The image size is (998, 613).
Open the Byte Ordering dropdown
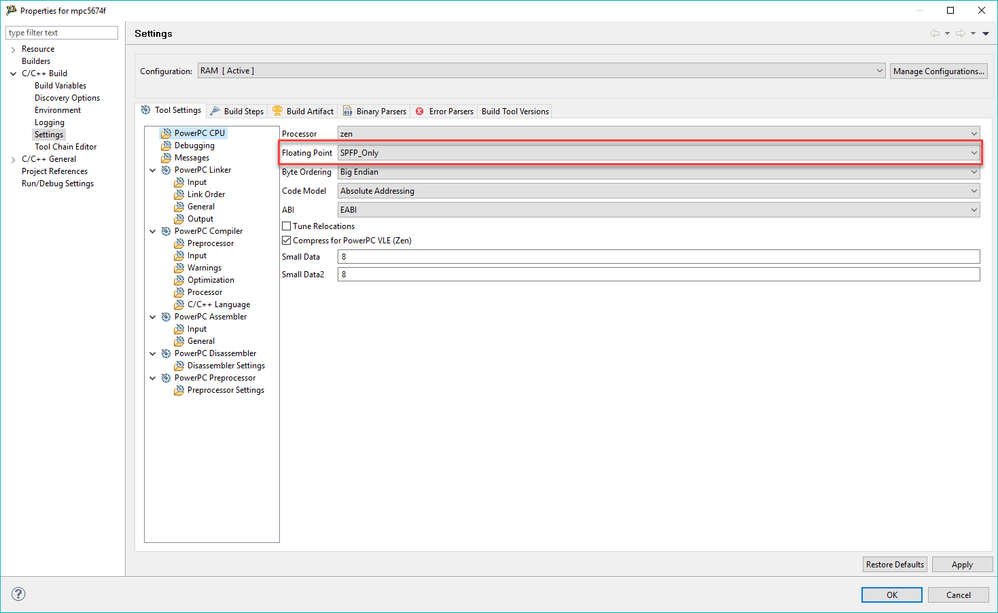click(658, 172)
